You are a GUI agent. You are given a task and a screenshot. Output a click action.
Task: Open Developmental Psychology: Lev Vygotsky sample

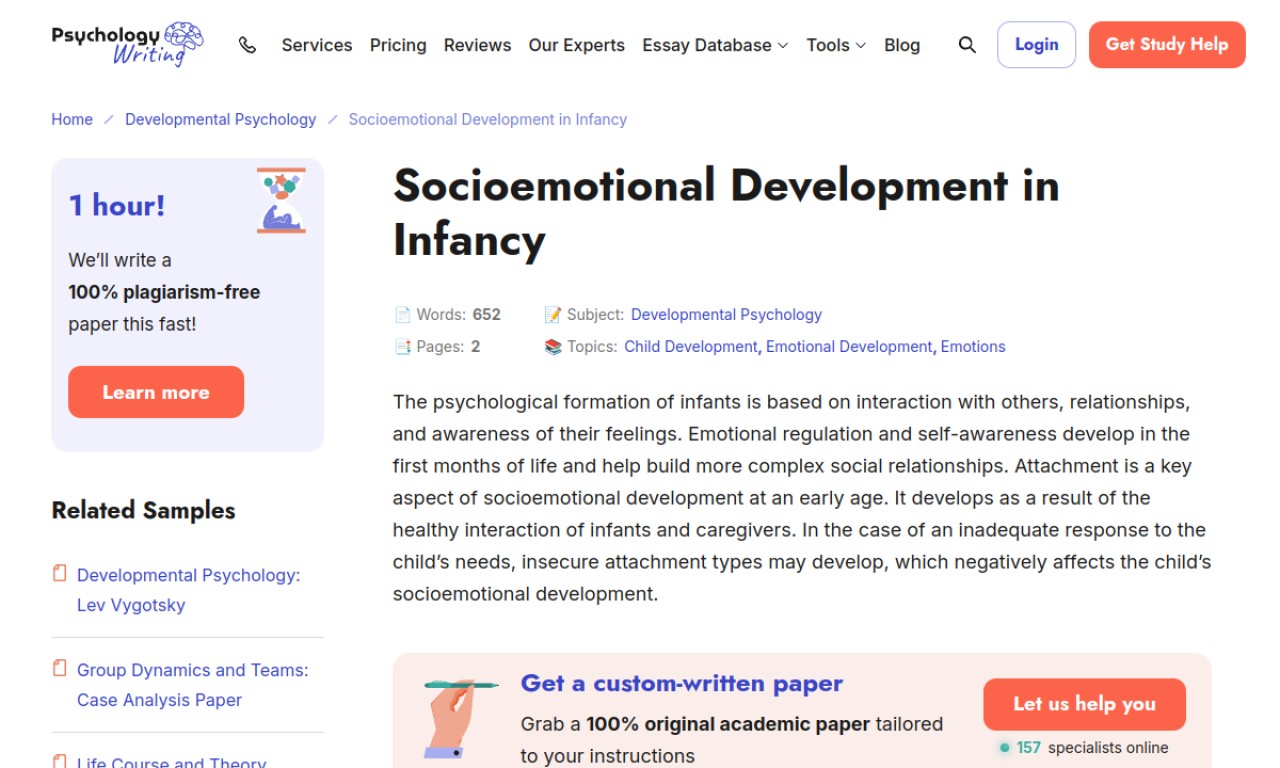[x=188, y=590]
